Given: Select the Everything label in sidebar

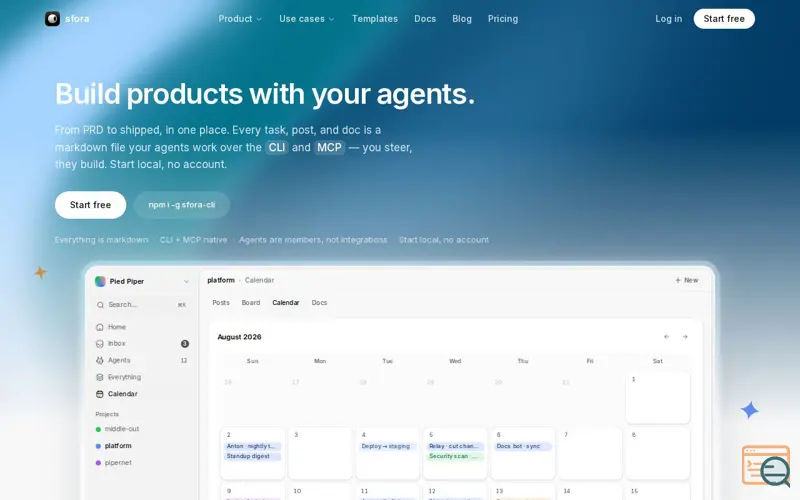Looking at the screenshot, I should pyautogui.click(x=124, y=377).
